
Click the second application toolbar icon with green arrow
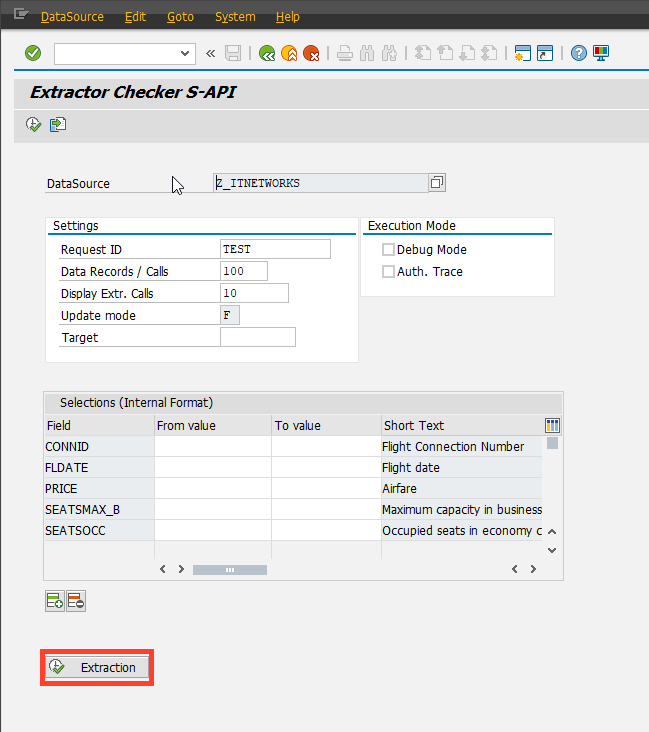click(x=58, y=125)
